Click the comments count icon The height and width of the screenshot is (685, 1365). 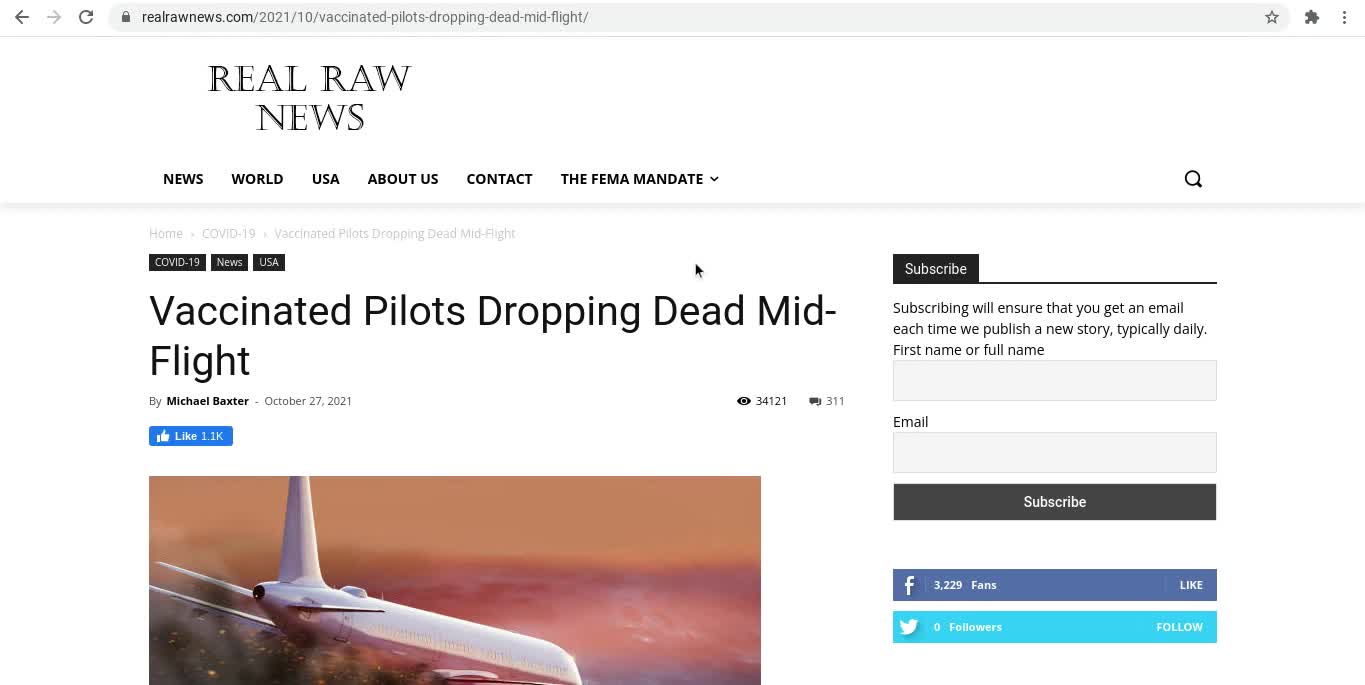point(815,401)
